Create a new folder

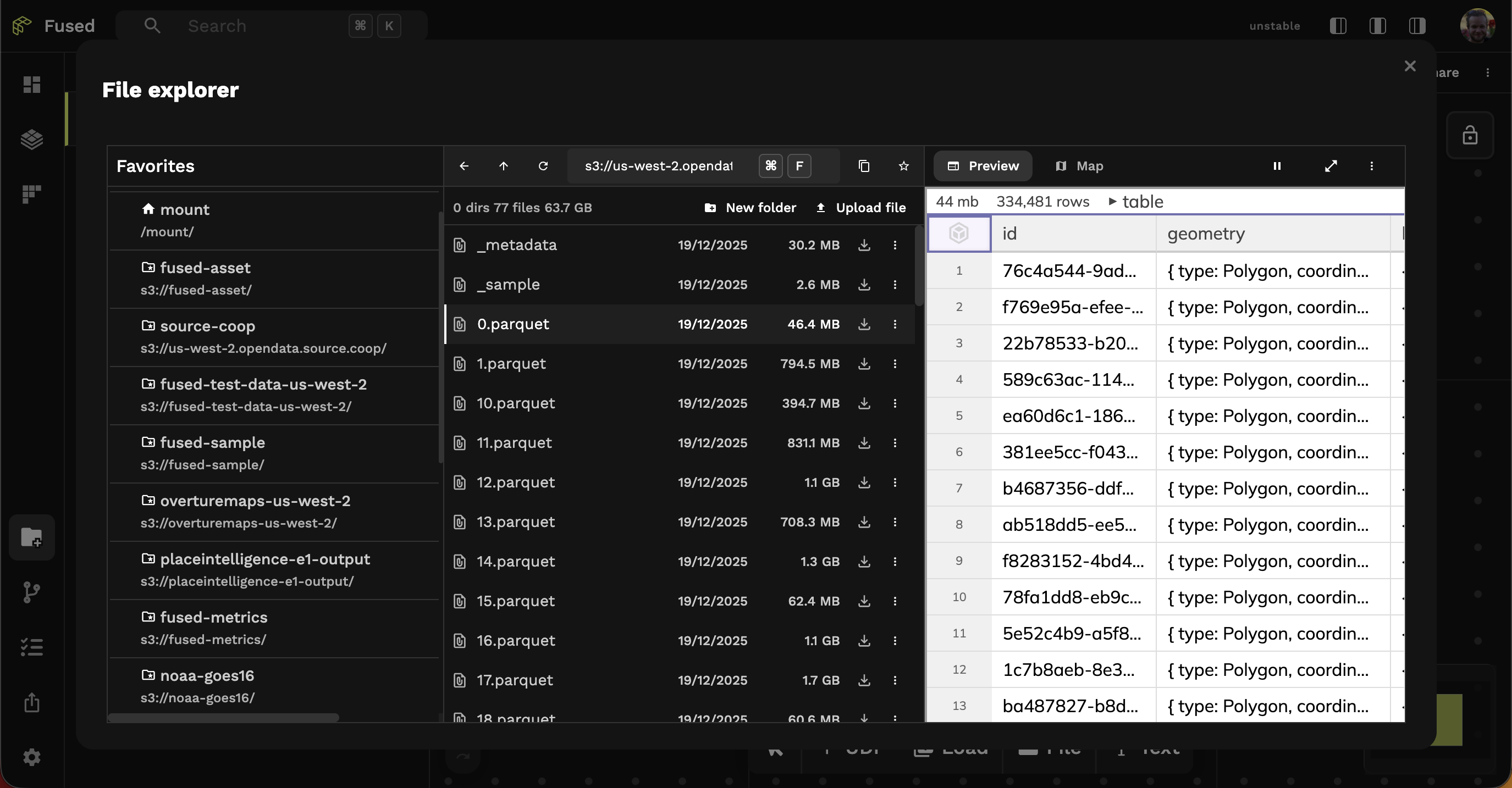[750, 207]
